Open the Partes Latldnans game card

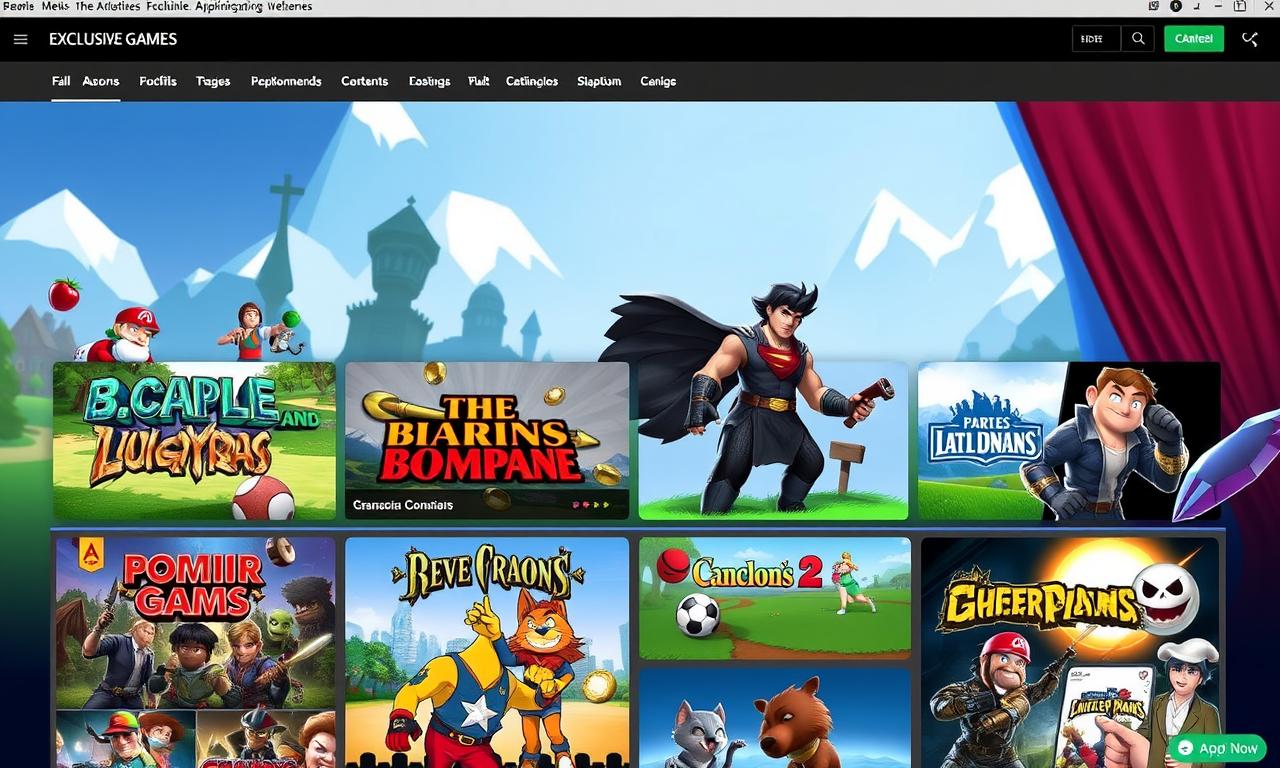click(1069, 441)
